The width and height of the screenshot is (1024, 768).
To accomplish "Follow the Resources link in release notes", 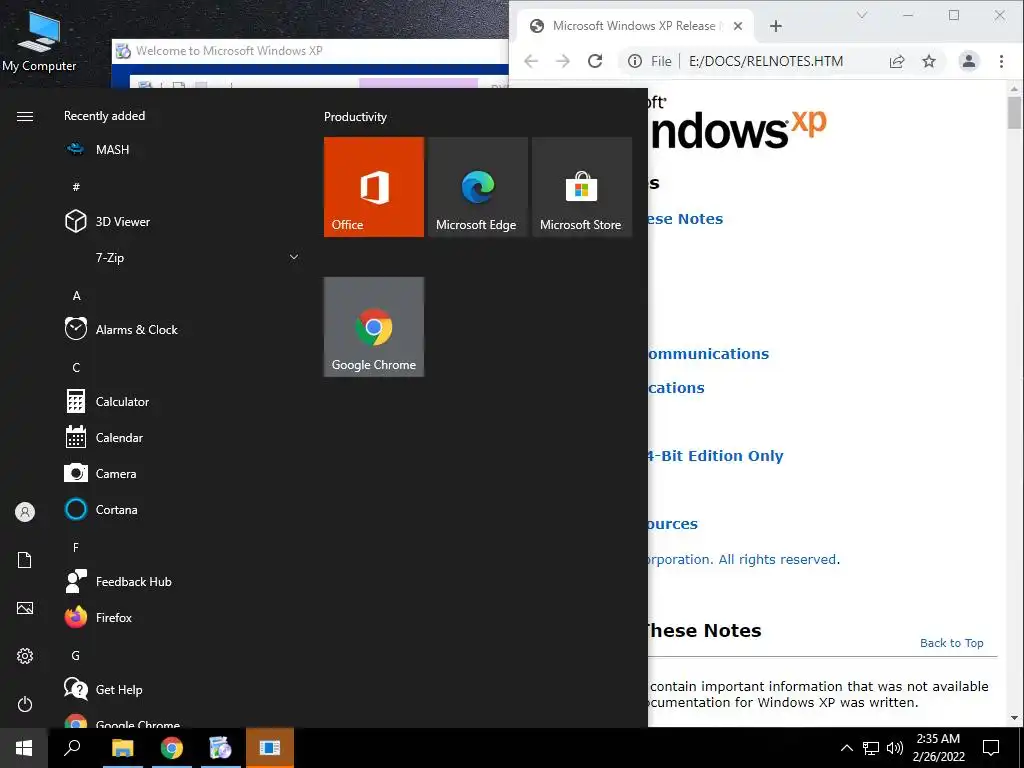I will click(673, 524).
